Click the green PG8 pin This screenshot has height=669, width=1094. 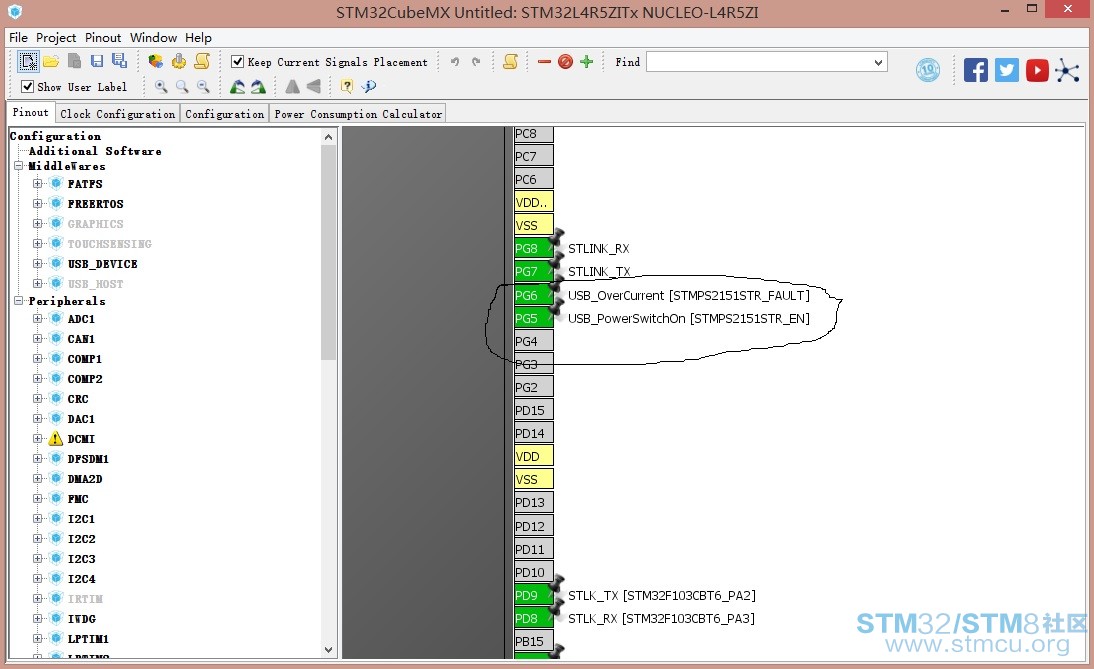534,248
